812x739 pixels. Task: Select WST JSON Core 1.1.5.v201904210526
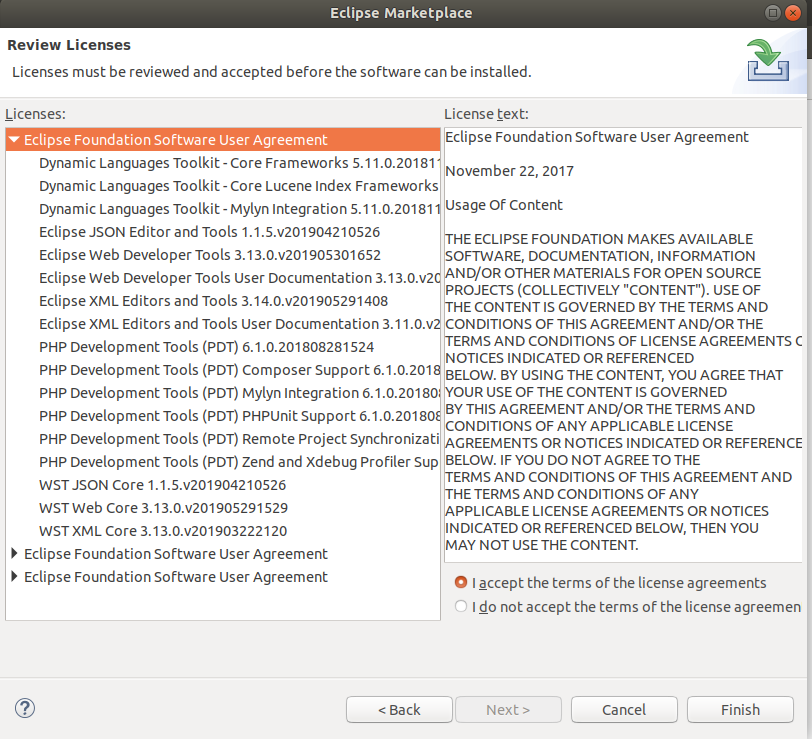click(163, 485)
